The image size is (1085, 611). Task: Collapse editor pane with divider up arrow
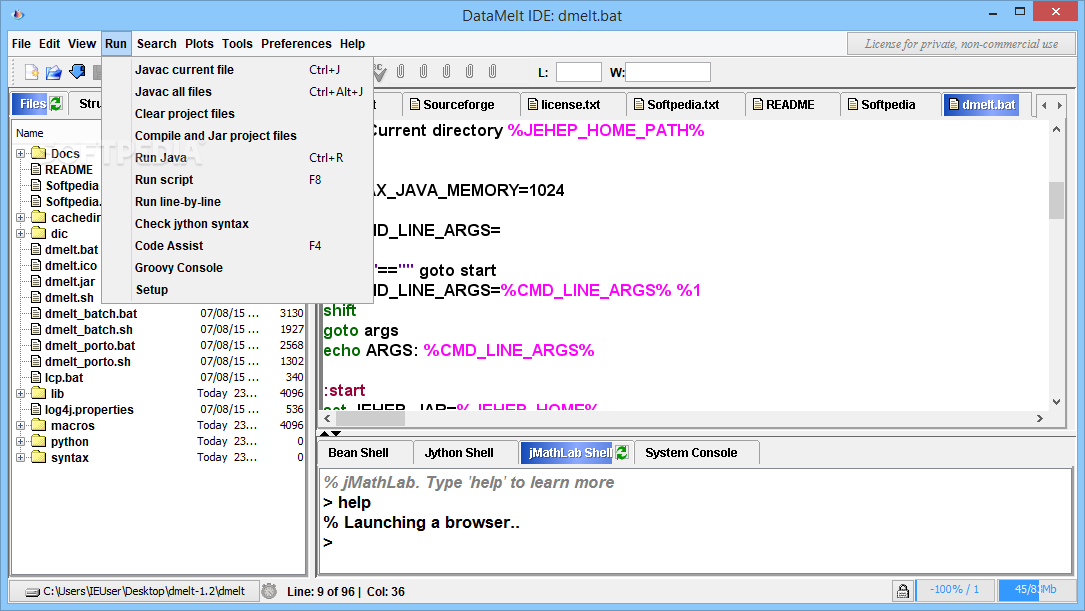tap(324, 433)
